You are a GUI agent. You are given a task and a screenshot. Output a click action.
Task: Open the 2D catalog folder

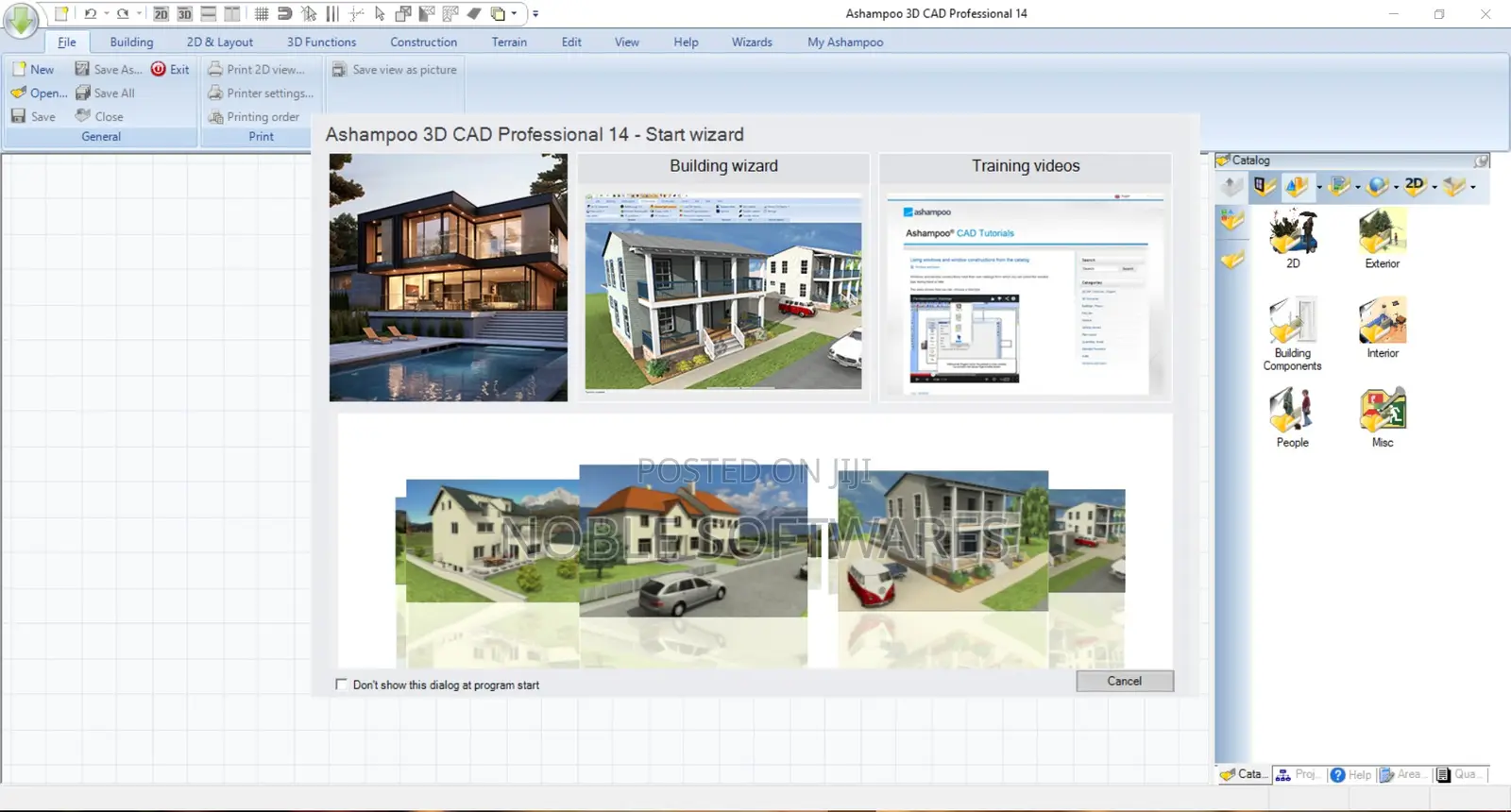(1293, 239)
